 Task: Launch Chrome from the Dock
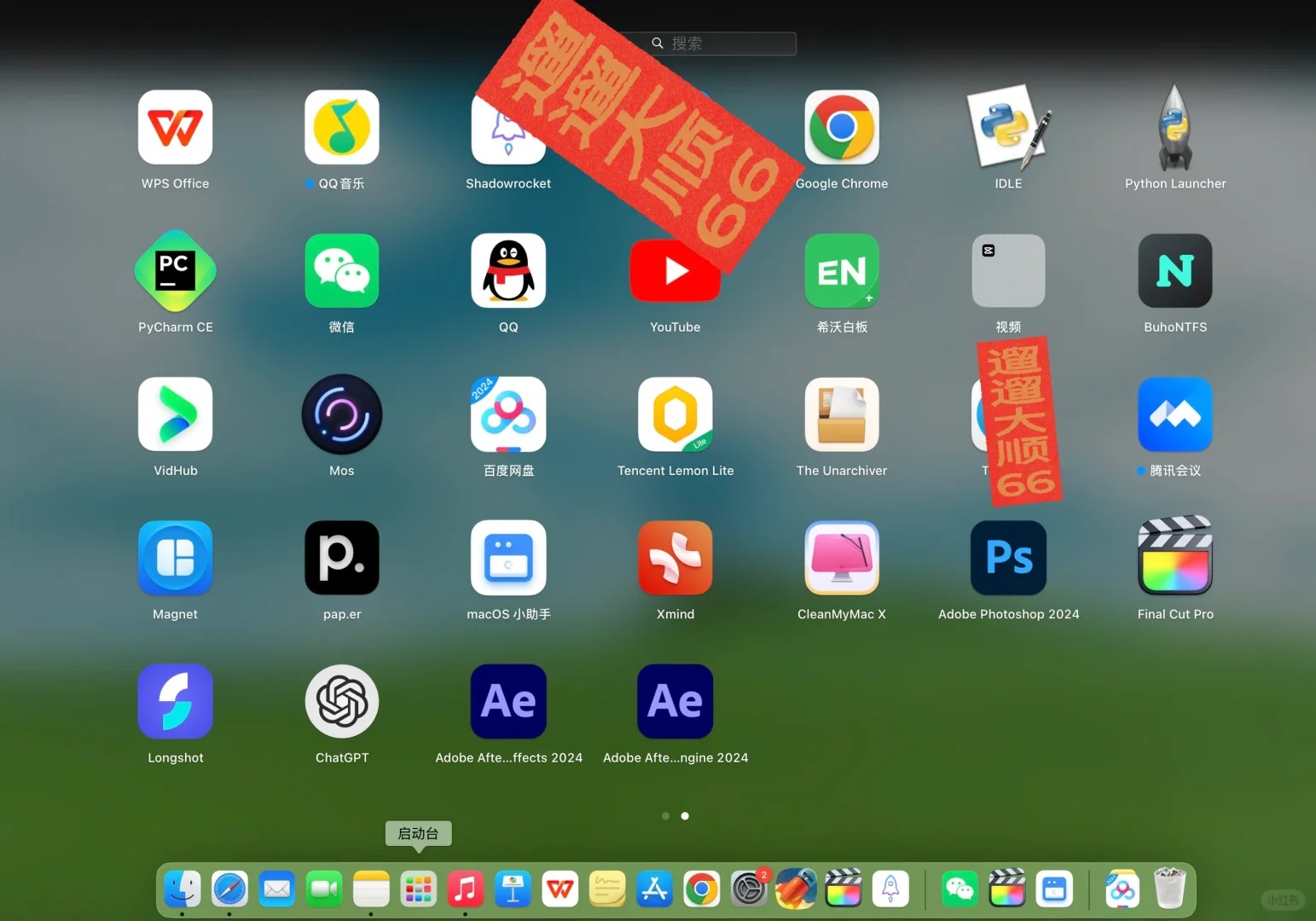[702, 889]
